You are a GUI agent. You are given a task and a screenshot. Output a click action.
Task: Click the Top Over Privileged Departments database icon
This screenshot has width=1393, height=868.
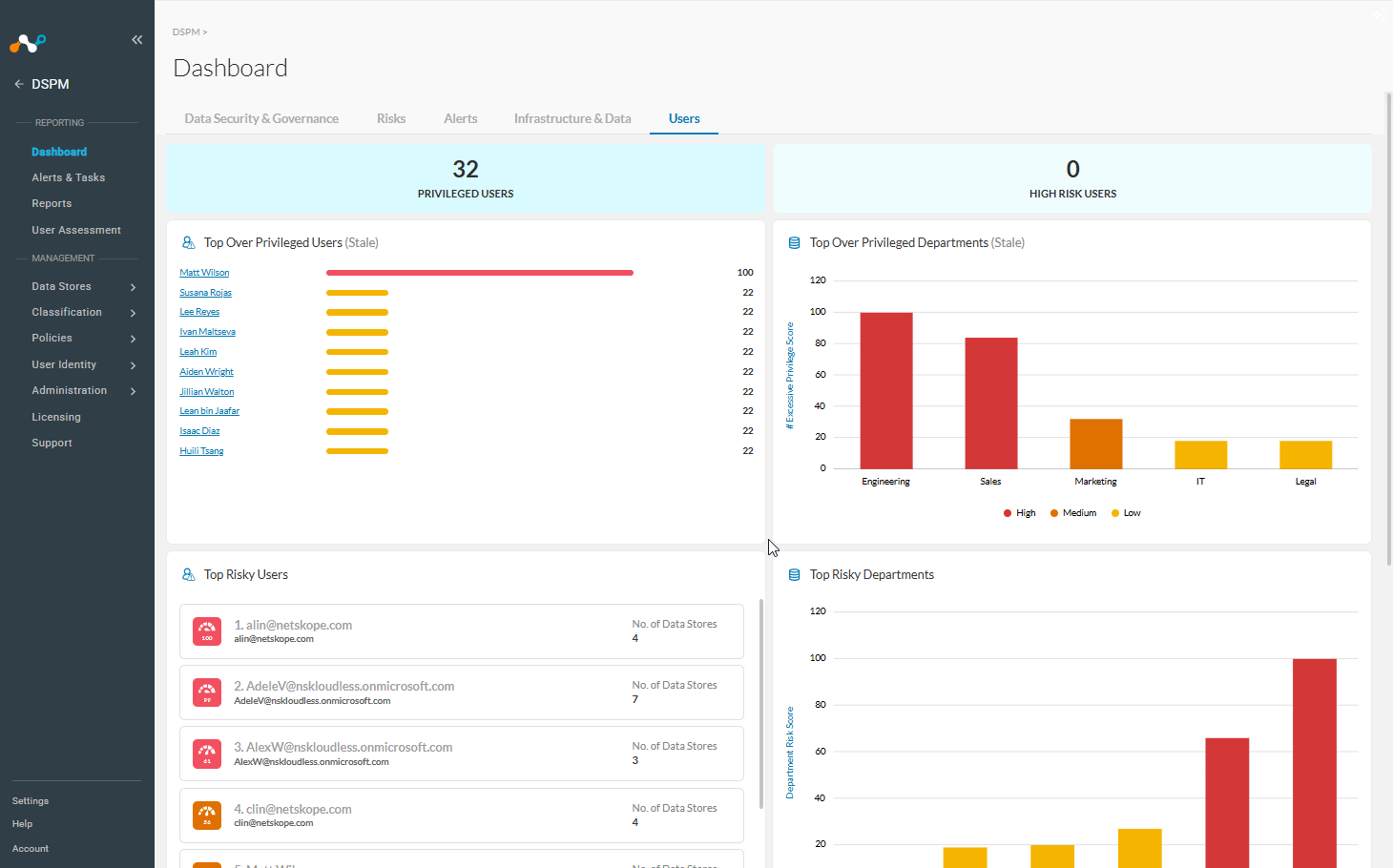[794, 243]
